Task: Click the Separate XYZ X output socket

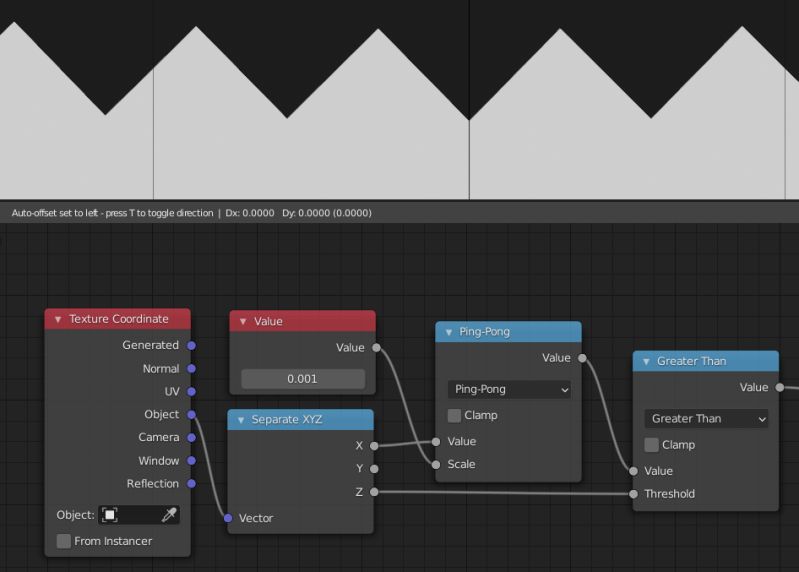Action: click(374, 446)
